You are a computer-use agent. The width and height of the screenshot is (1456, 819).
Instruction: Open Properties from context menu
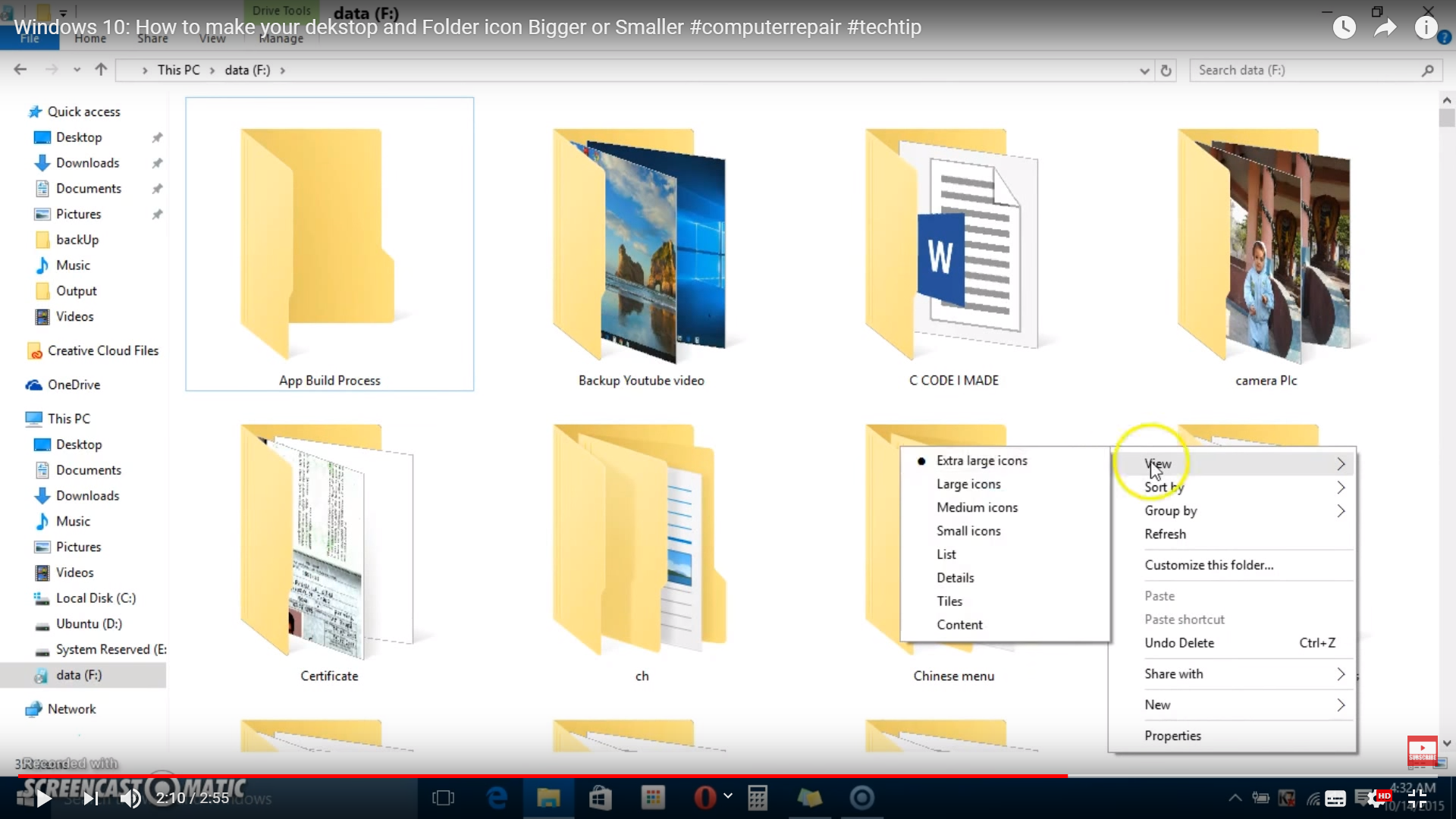pos(1232,736)
